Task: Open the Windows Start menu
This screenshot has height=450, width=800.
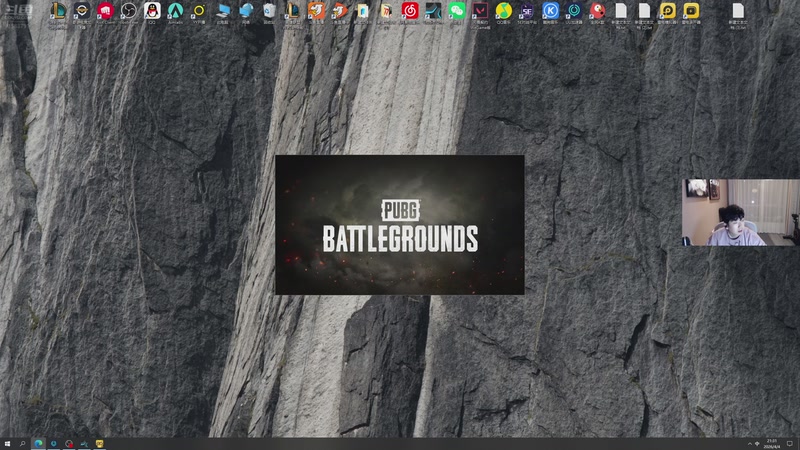Action: (7, 444)
